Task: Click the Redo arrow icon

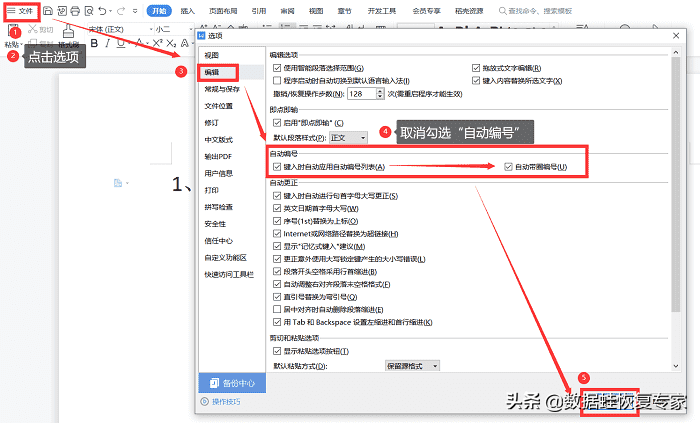Action: click(121, 11)
